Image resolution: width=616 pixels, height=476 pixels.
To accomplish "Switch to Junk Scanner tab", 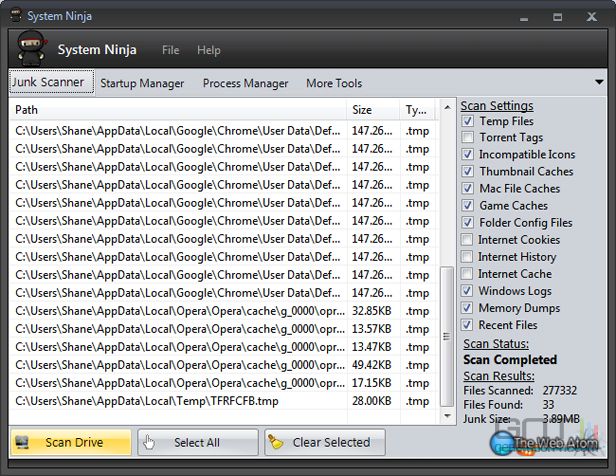I will coord(51,82).
